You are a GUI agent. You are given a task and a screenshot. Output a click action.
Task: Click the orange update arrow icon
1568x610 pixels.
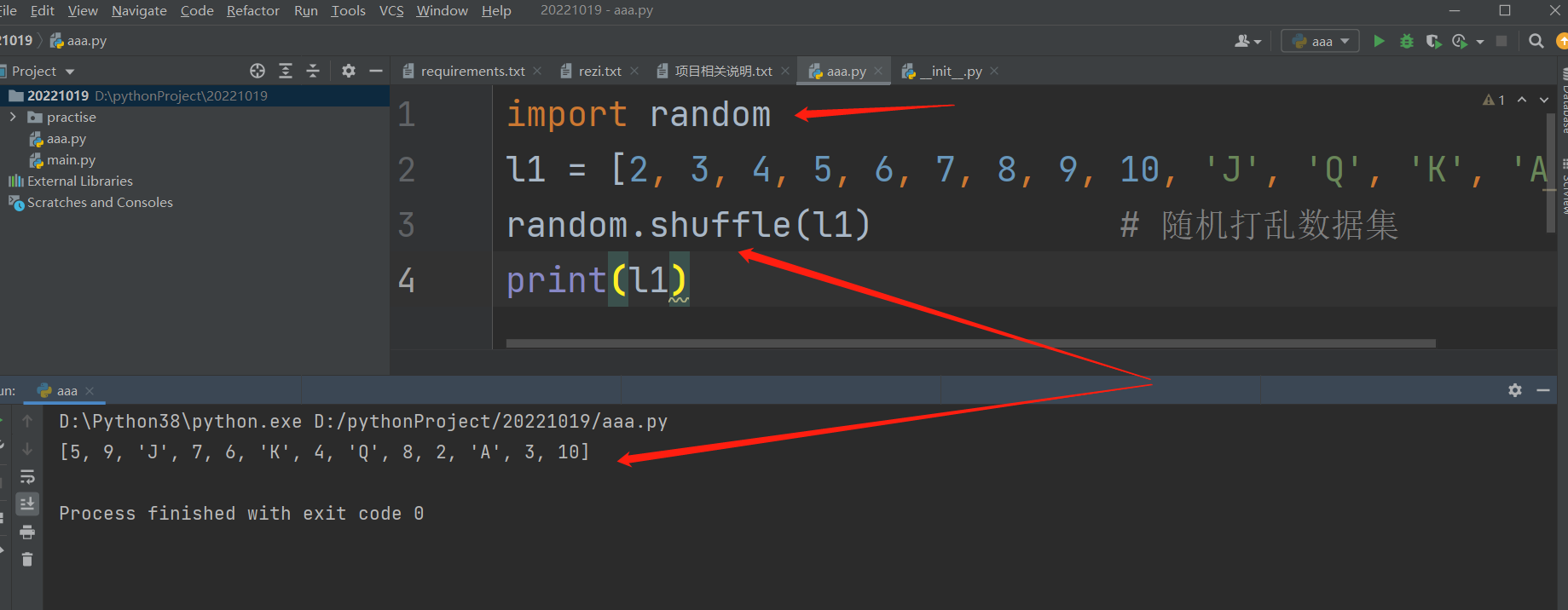(x=1562, y=41)
